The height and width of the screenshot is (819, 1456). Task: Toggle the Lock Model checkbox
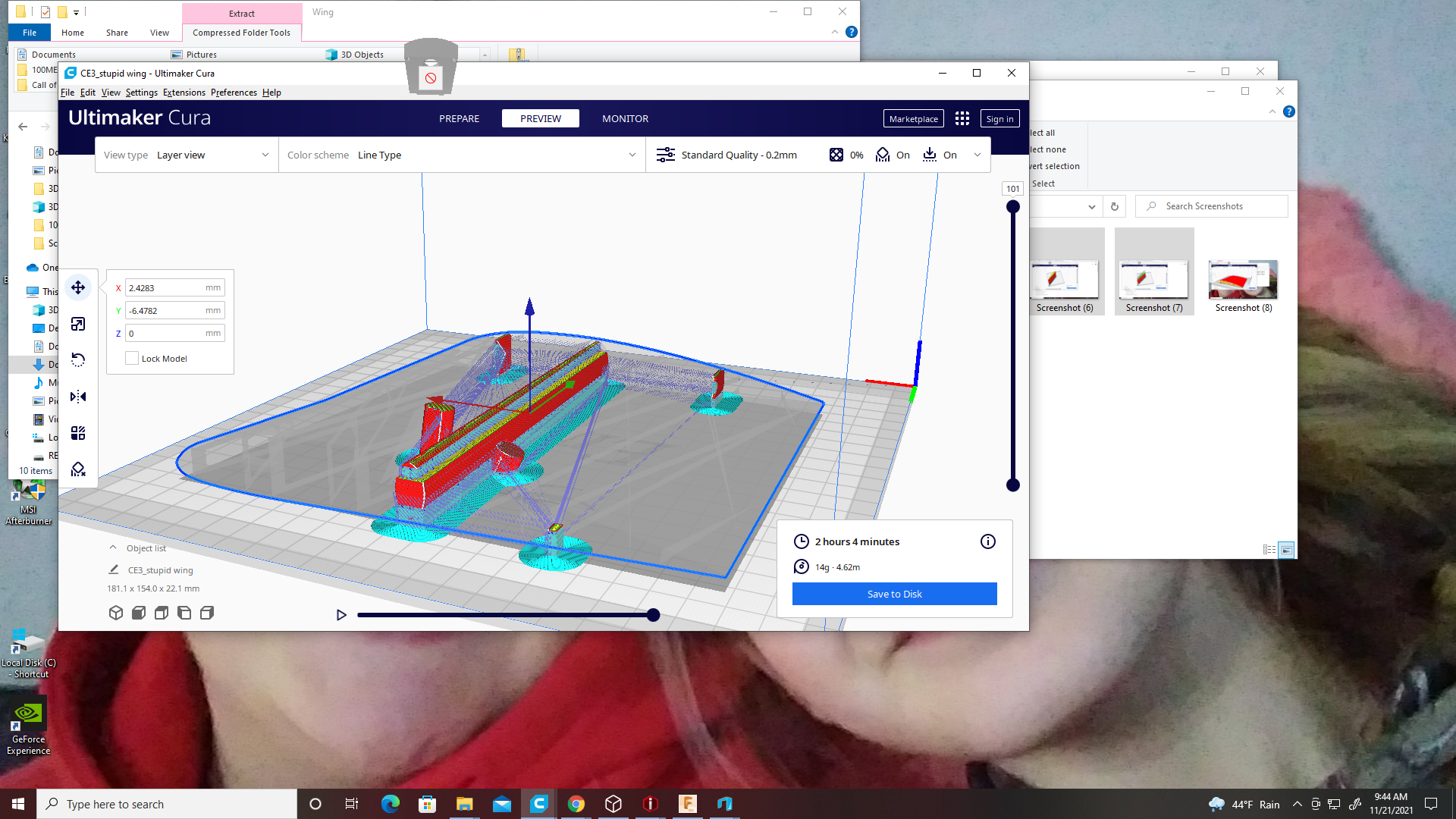(x=132, y=359)
